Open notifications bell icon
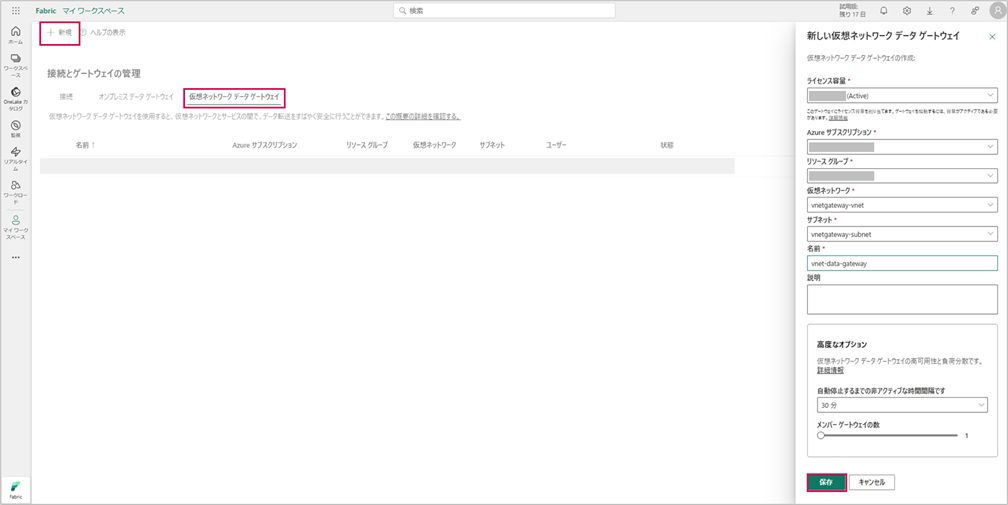 coord(883,11)
